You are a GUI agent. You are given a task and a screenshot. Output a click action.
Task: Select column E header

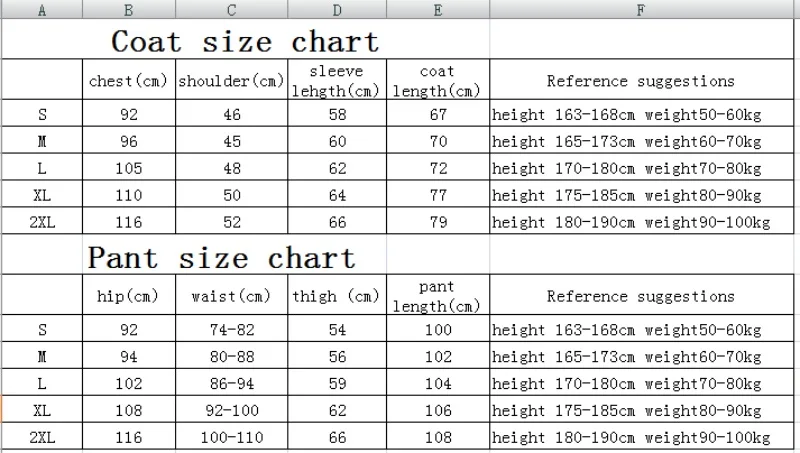point(437,11)
